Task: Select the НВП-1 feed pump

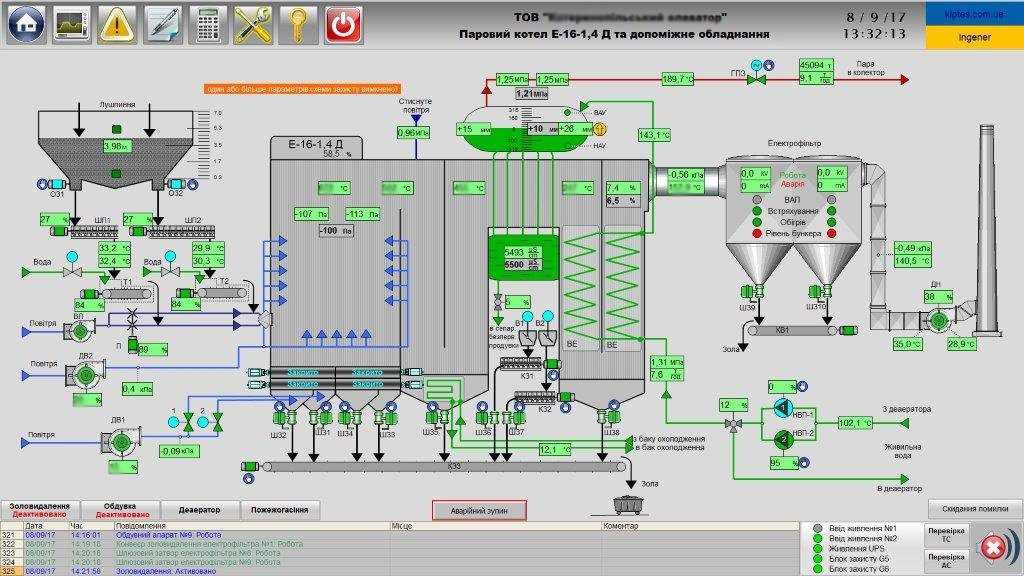Action: click(782, 409)
